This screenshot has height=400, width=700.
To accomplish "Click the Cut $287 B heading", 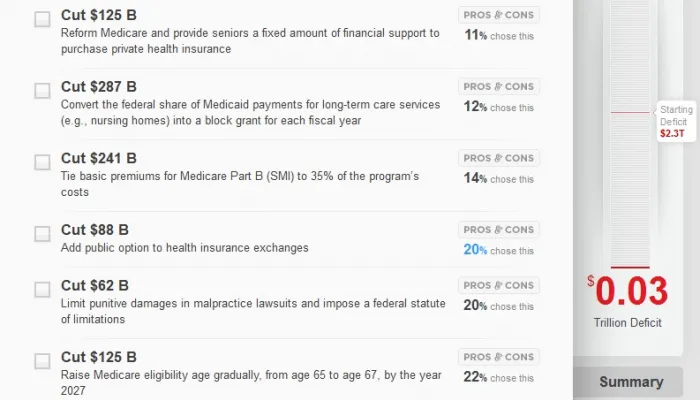I will click(x=99, y=87).
